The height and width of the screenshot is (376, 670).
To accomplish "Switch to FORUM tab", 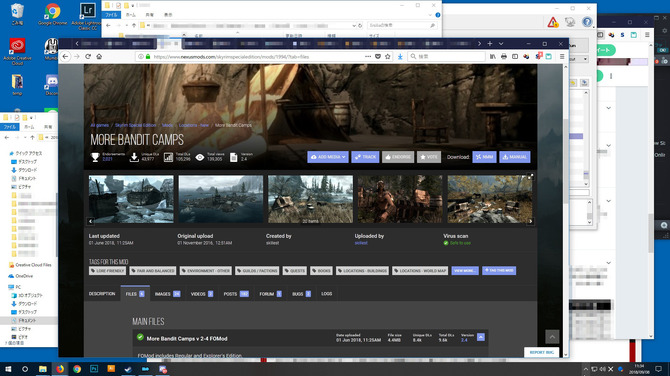I will click(270, 294).
